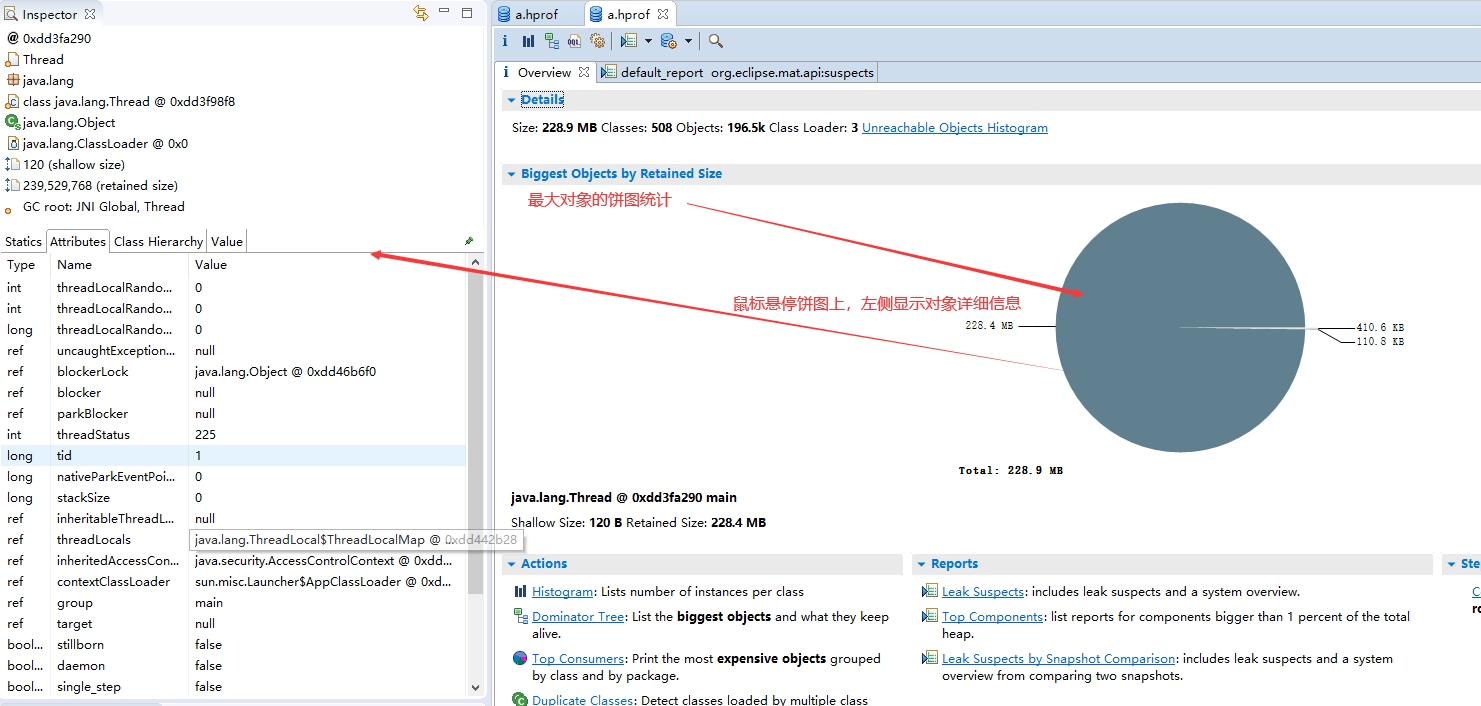This screenshot has width=1481, height=706.
Task: Select the blockerLock attribute row
Action: coord(234,371)
